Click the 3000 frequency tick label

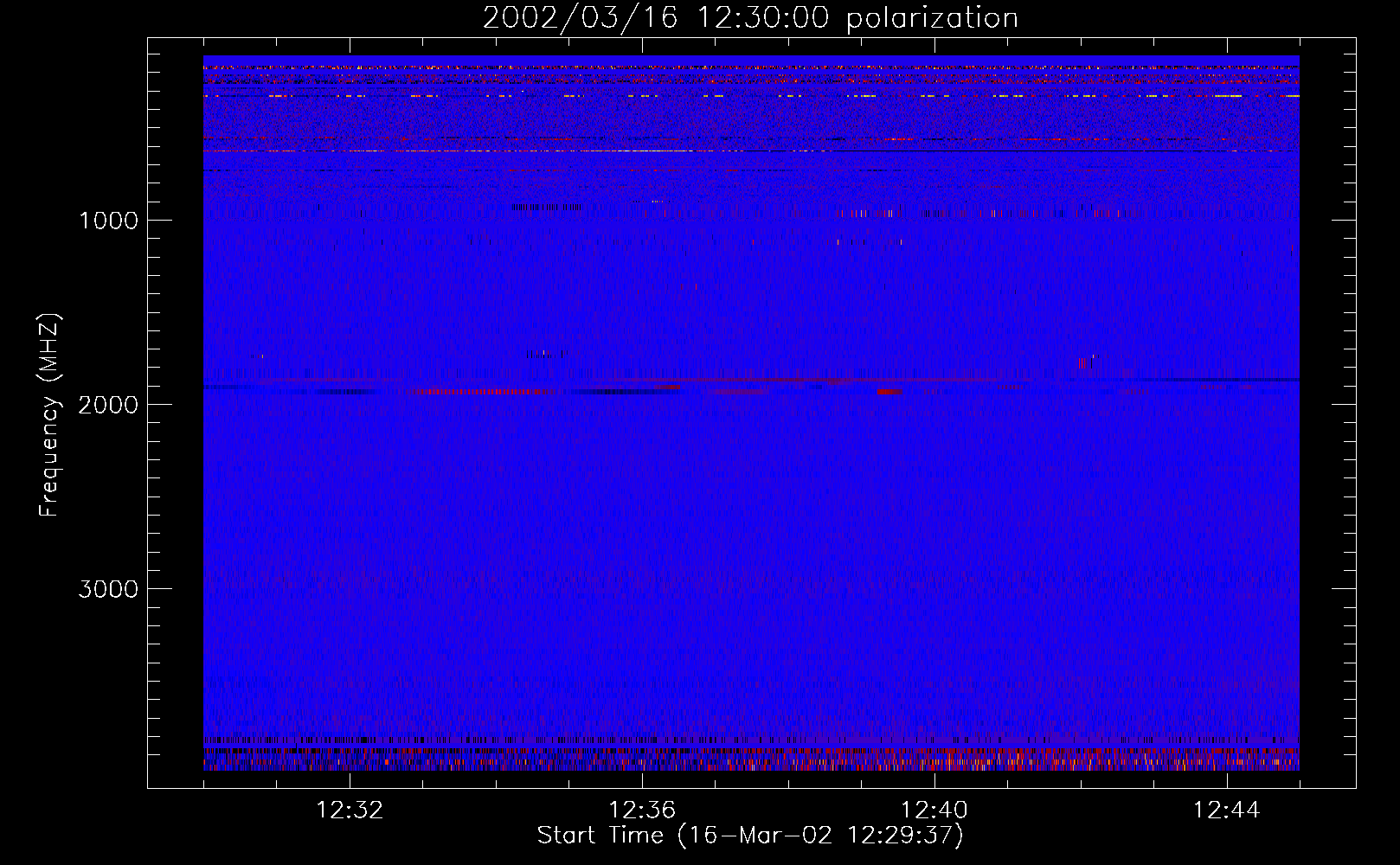(109, 589)
